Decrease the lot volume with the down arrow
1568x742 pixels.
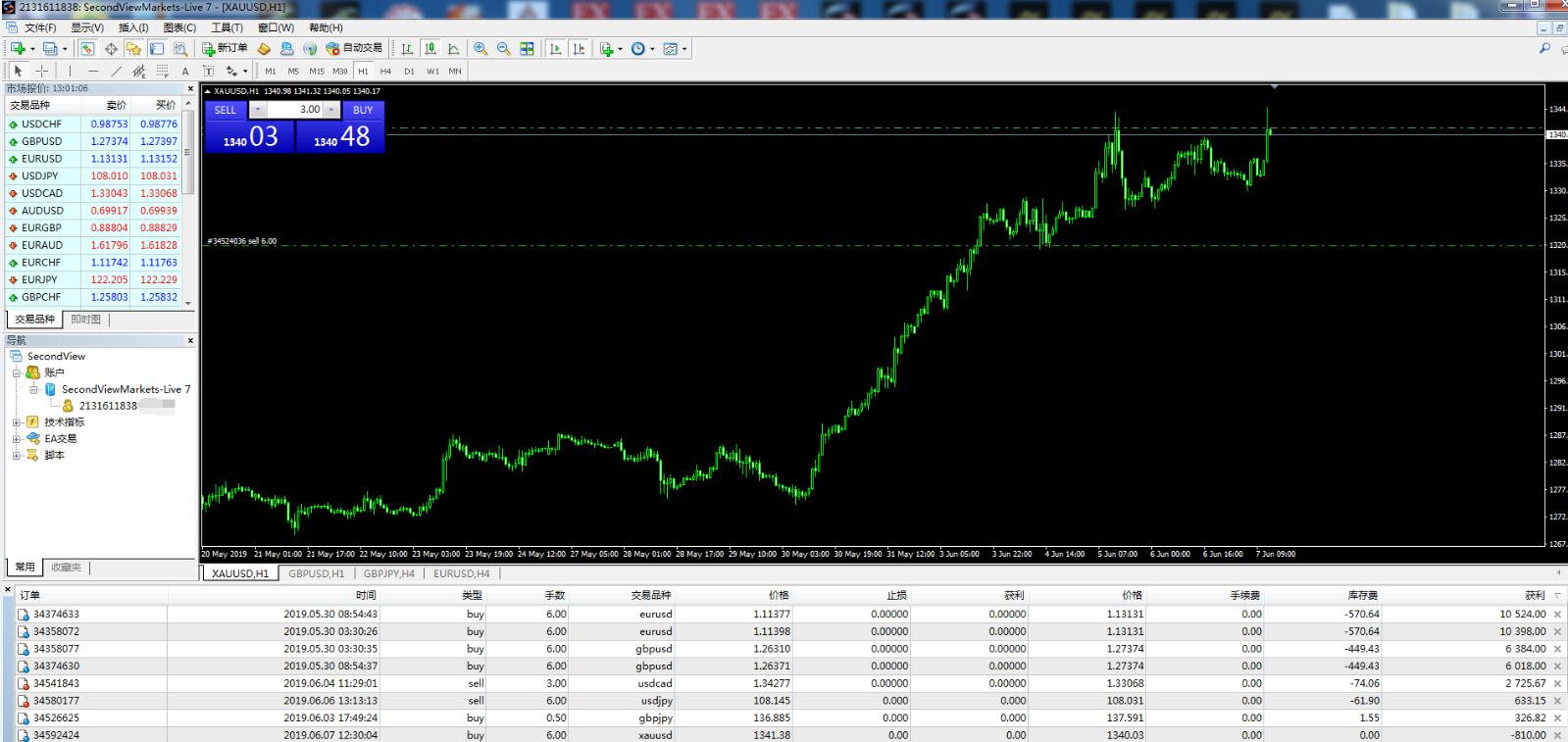[257, 110]
